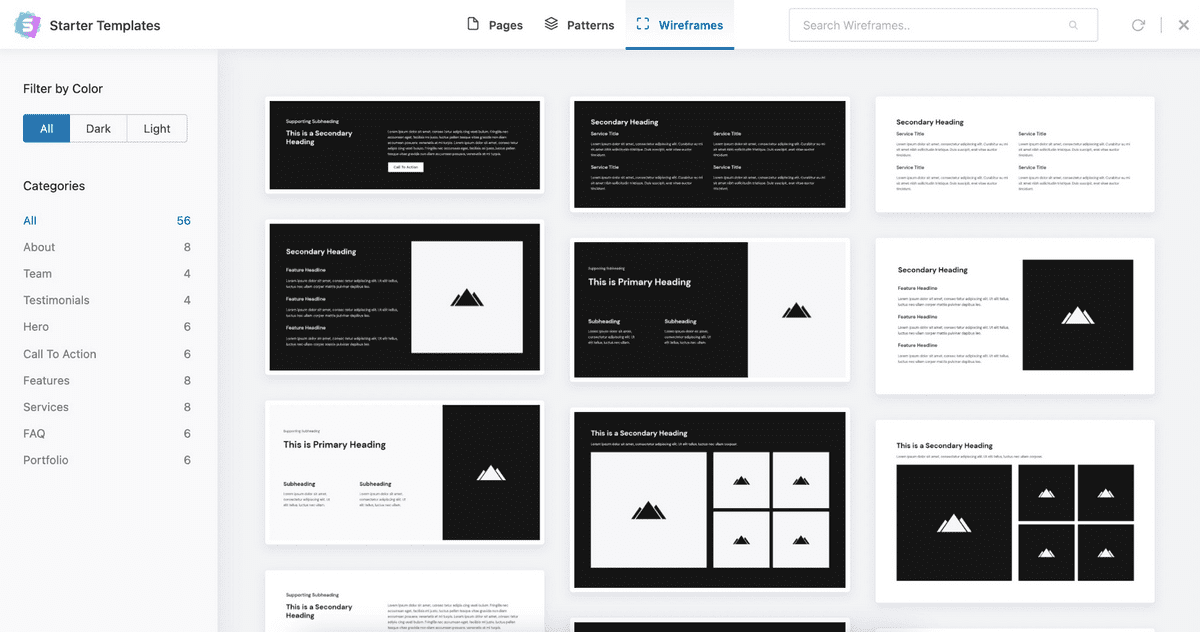Open the Testimonials category
This screenshot has width=1200, height=632.
55,300
